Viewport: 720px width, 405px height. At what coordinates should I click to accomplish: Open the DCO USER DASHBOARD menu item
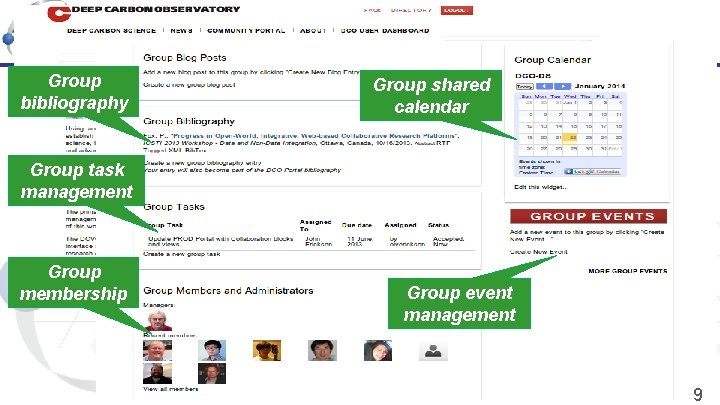click(385, 31)
